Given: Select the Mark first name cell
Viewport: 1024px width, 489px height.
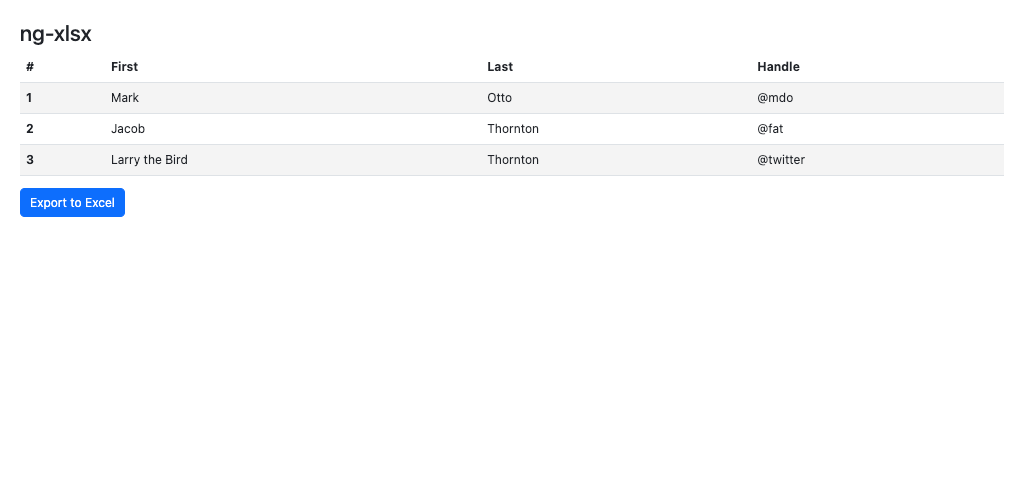Looking at the screenshot, I should pos(125,98).
